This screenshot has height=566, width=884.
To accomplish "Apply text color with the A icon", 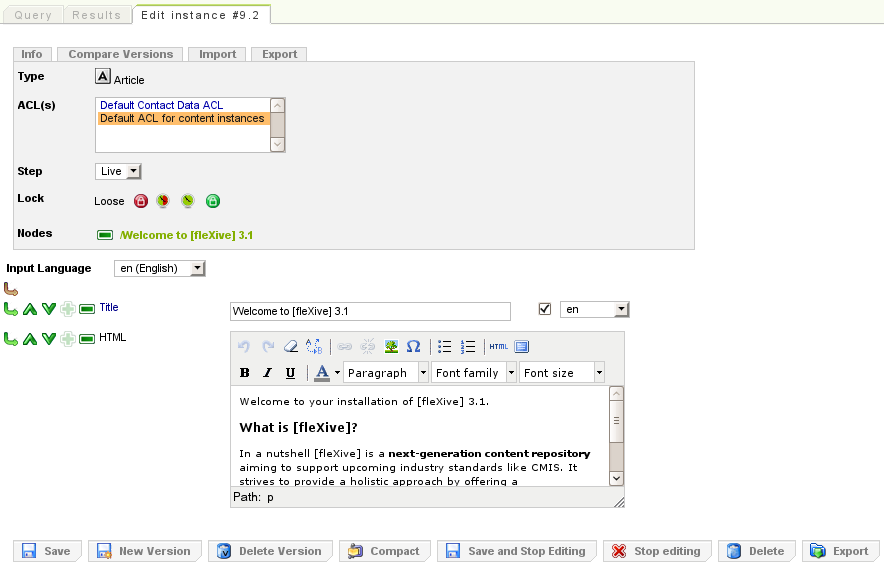I will tap(322, 373).
